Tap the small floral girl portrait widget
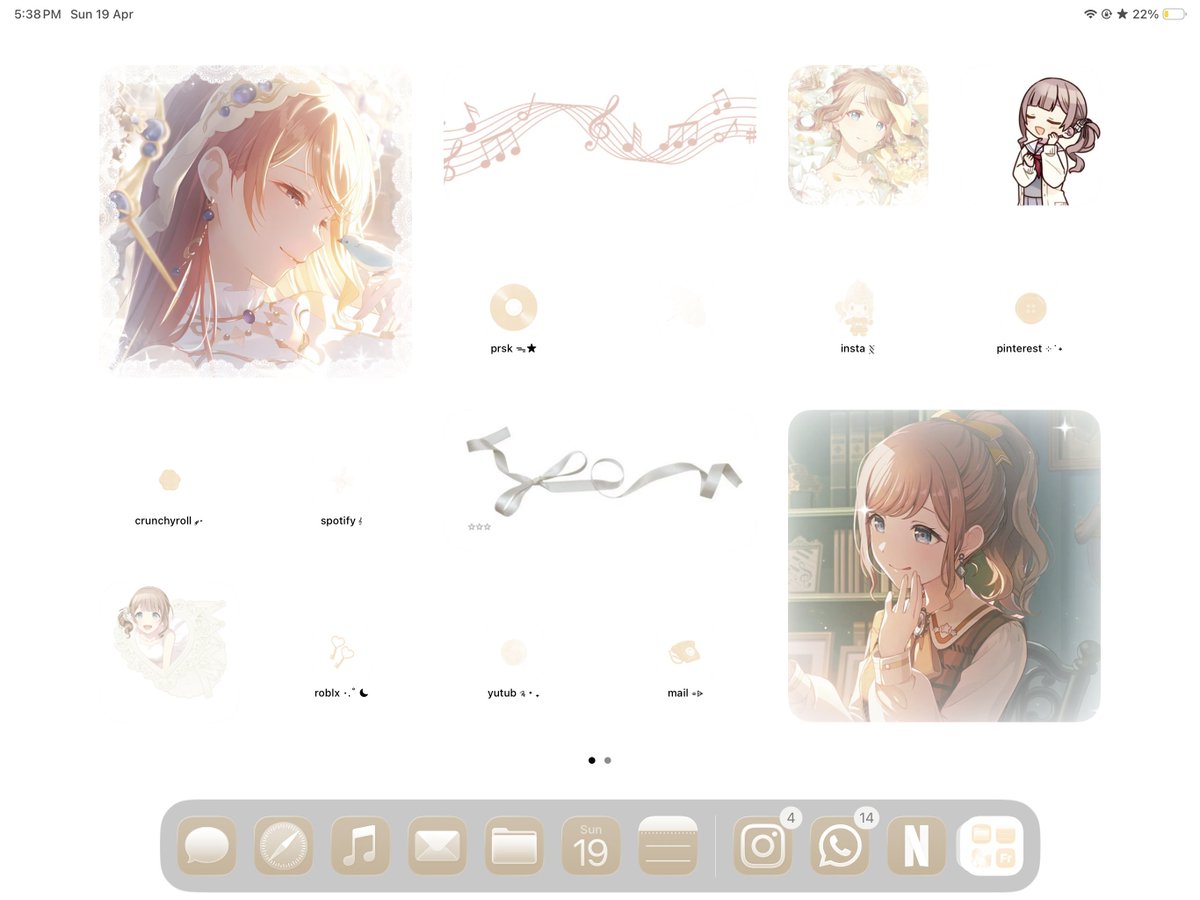This screenshot has height=900, width=1200. click(858, 135)
